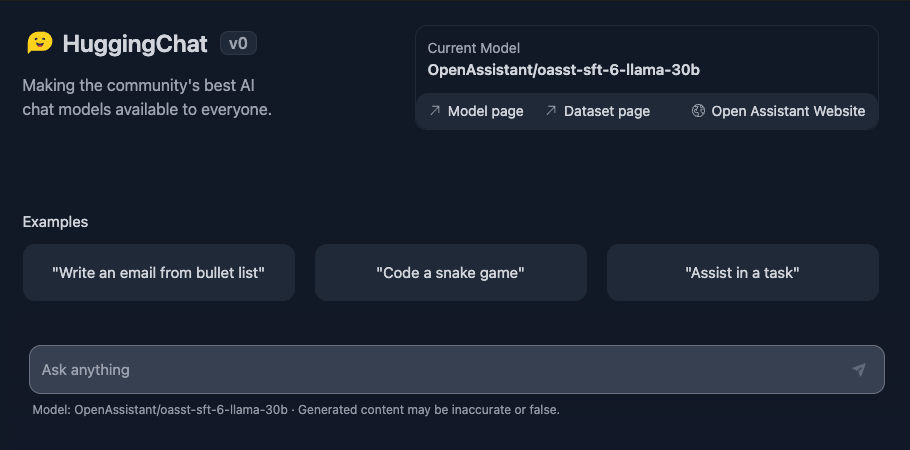Click the arrow icon next to Model page
The width and height of the screenshot is (910, 450).
(435, 110)
